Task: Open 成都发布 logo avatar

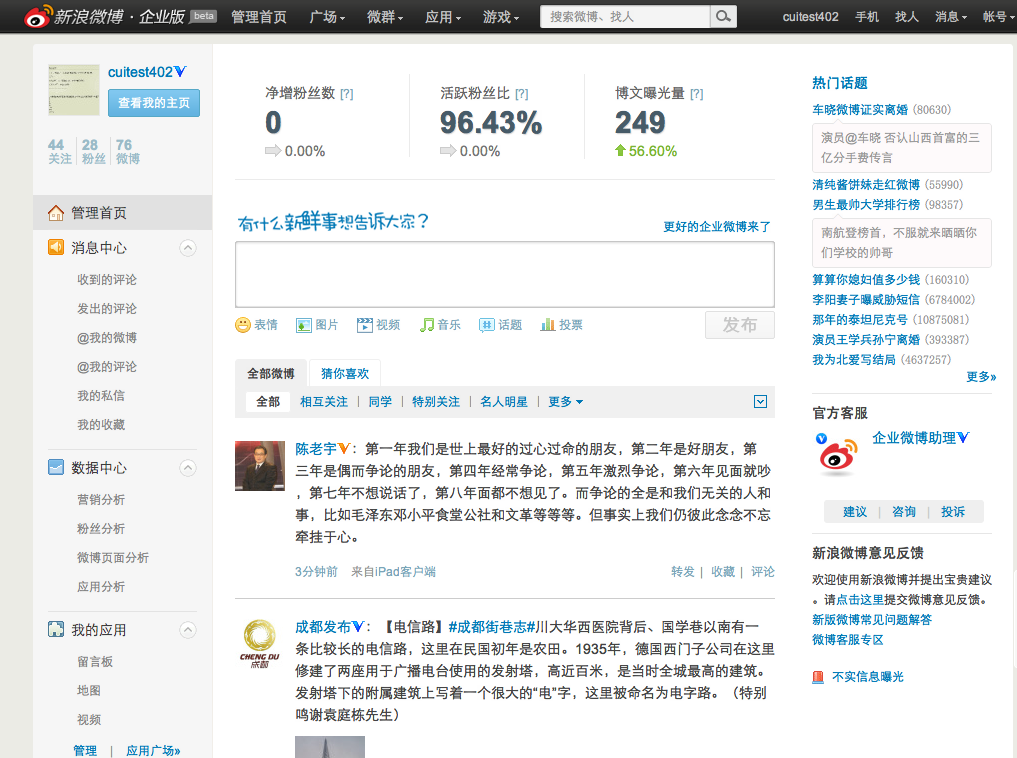Action: tap(259, 643)
